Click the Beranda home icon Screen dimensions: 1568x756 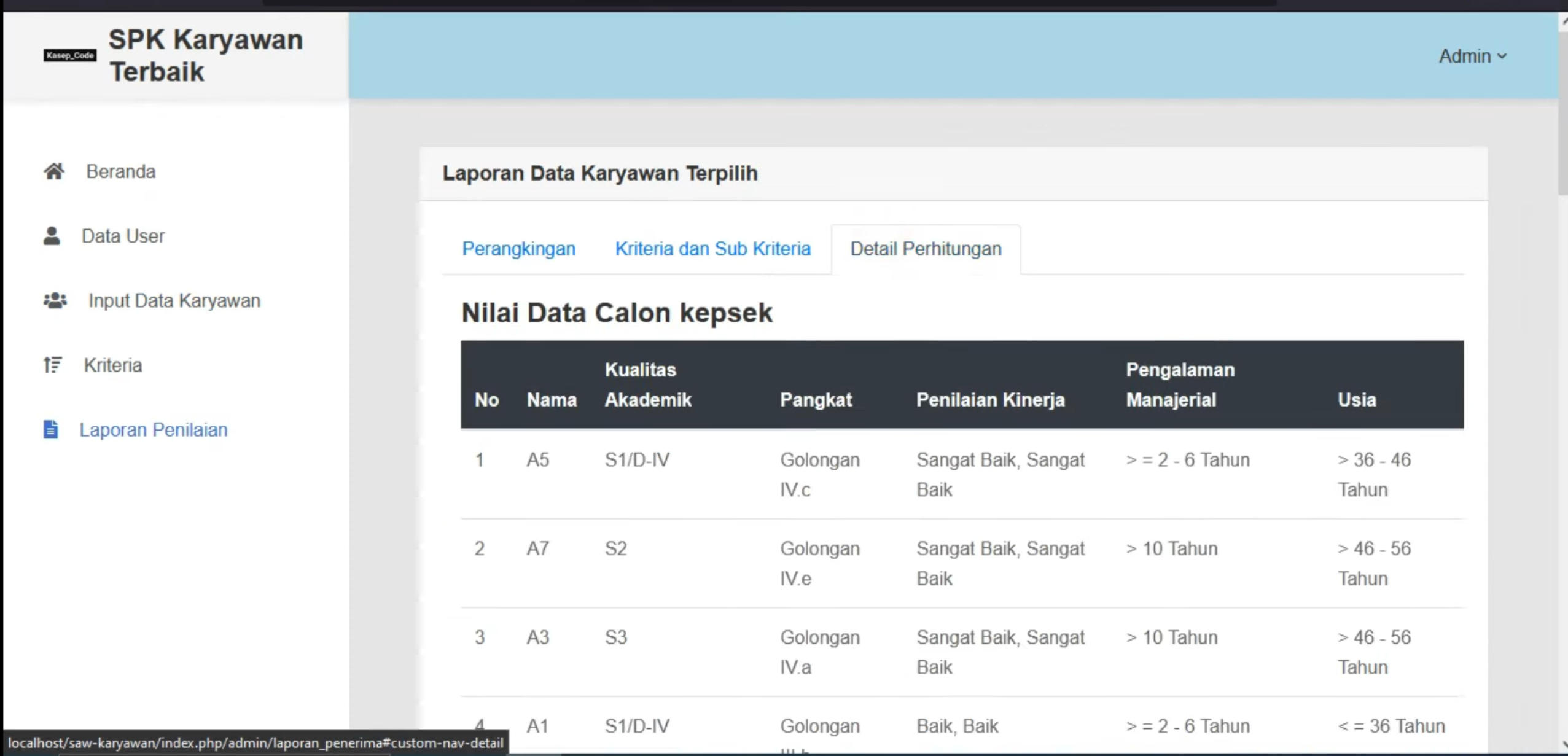coord(54,171)
